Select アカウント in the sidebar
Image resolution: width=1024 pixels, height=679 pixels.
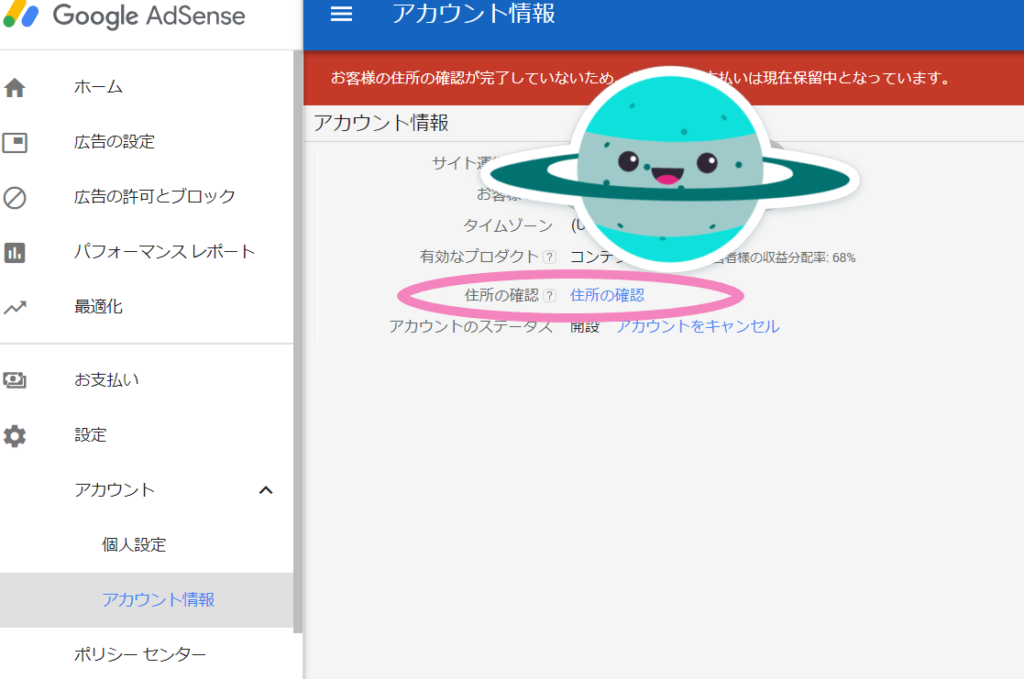[x=114, y=490]
